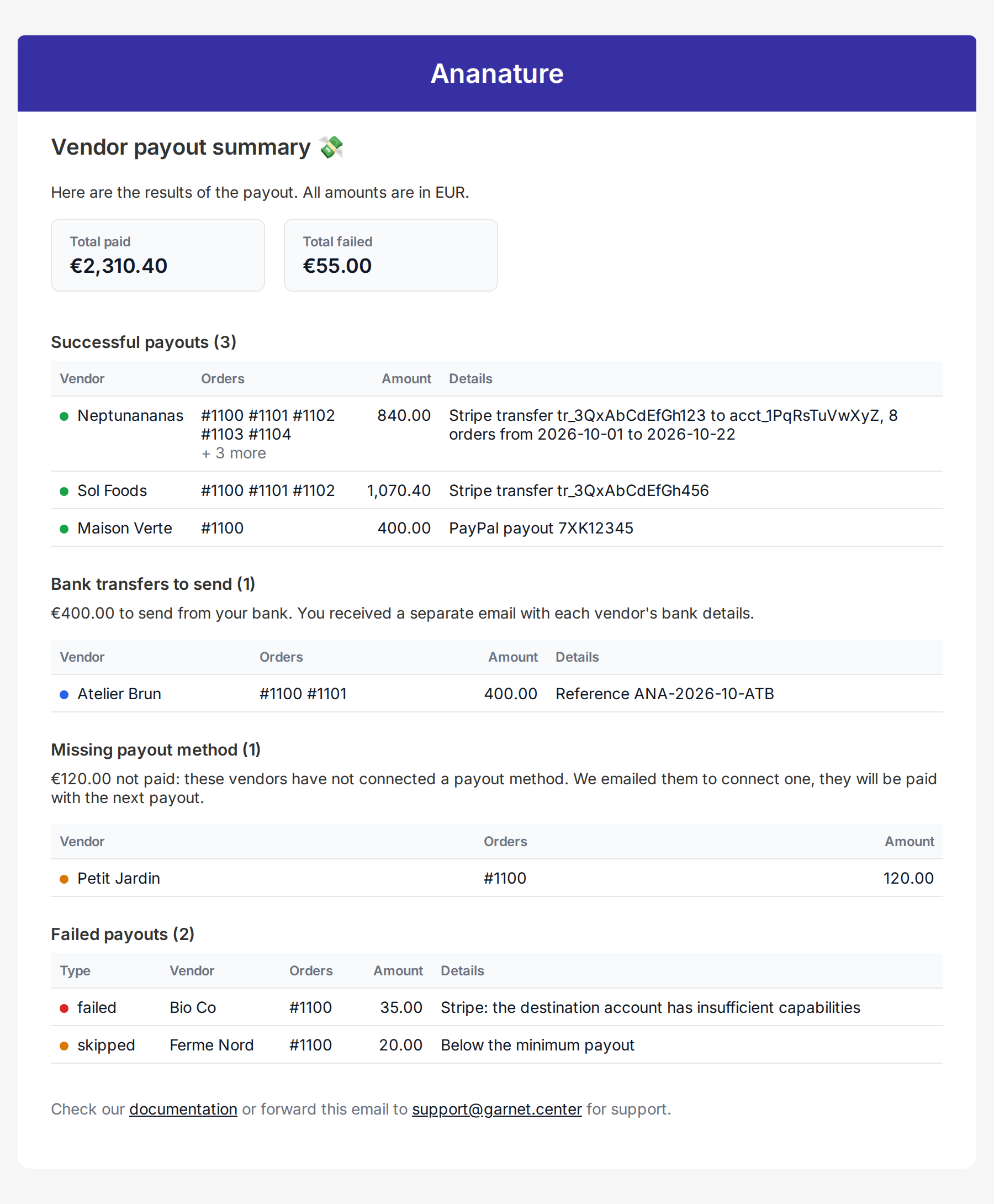Click the Ananature header title
This screenshot has height=1204, width=994.
point(497,73)
